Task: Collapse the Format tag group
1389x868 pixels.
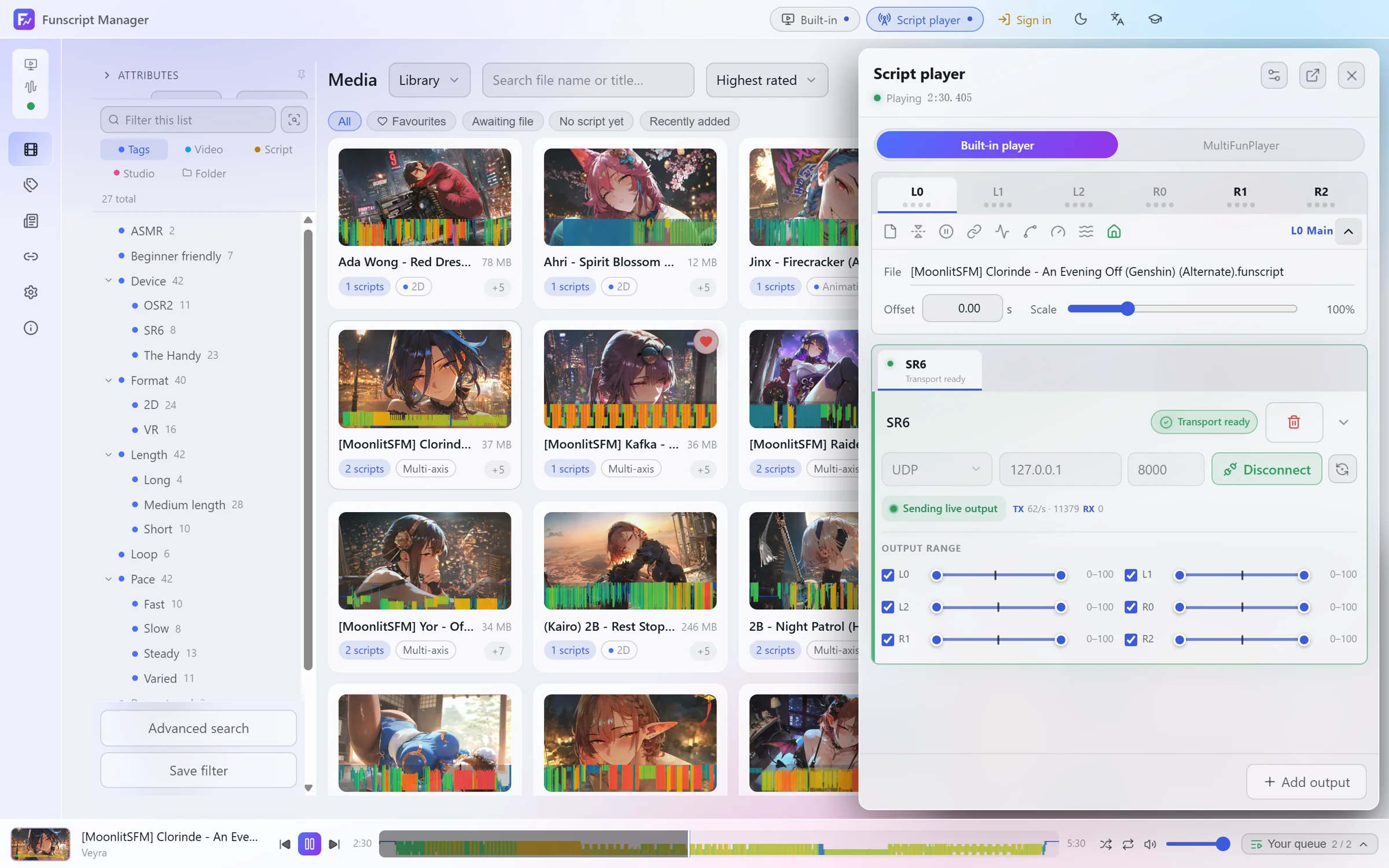Action: coord(108,380)
